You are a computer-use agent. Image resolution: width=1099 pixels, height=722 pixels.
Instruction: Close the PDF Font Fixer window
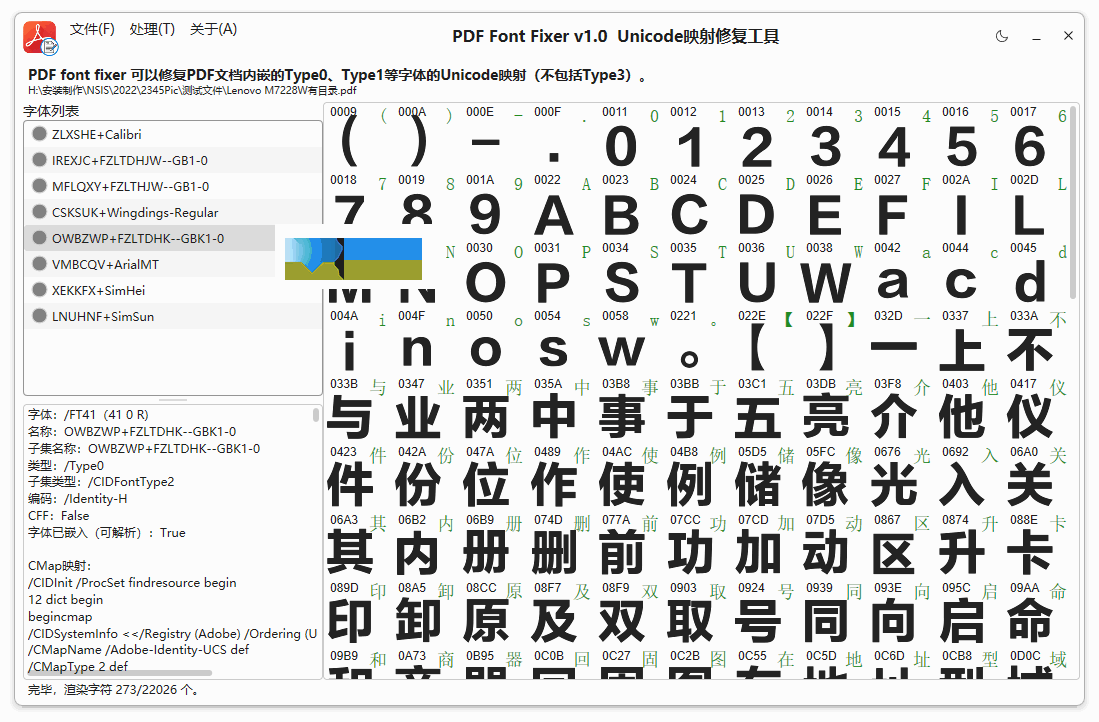[1068, 36]
